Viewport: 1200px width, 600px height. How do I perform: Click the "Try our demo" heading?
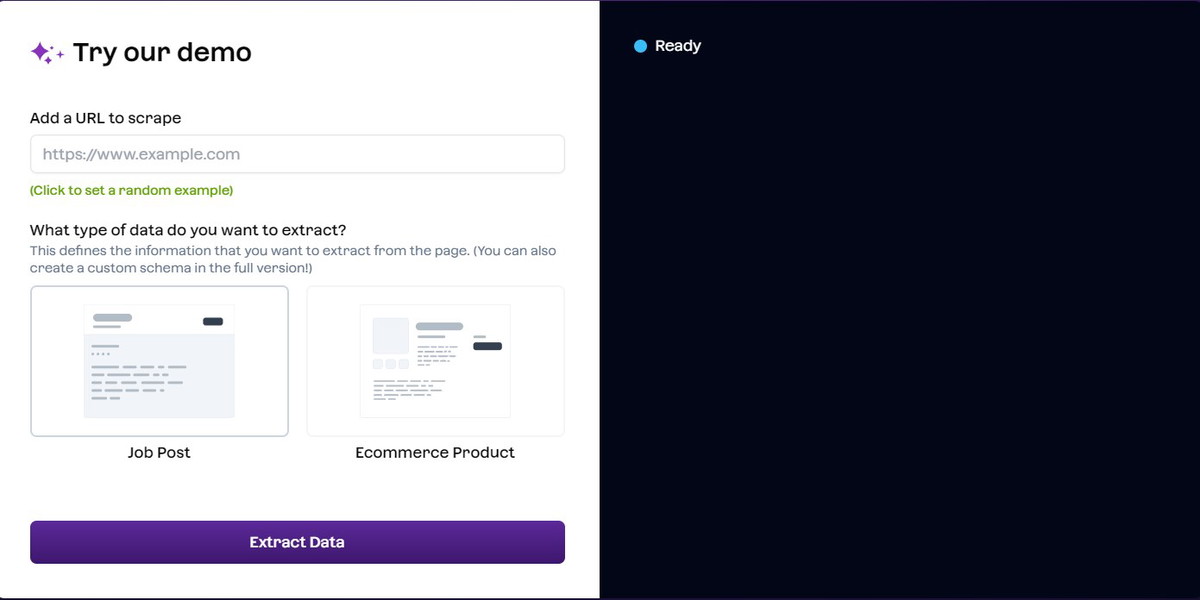(162, 52)
